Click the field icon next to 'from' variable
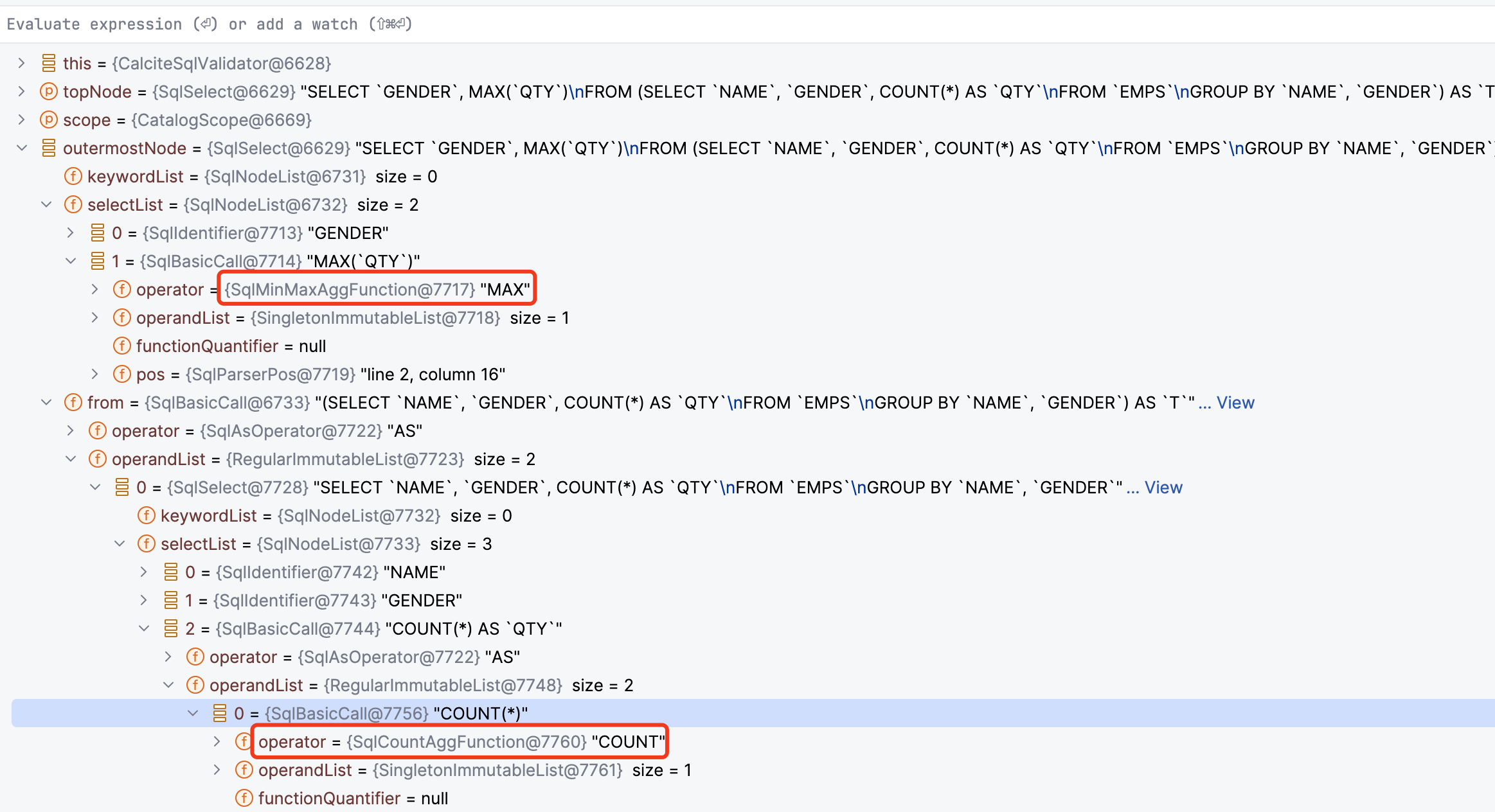Screen dimensions: 1495x812 point(73,402)
